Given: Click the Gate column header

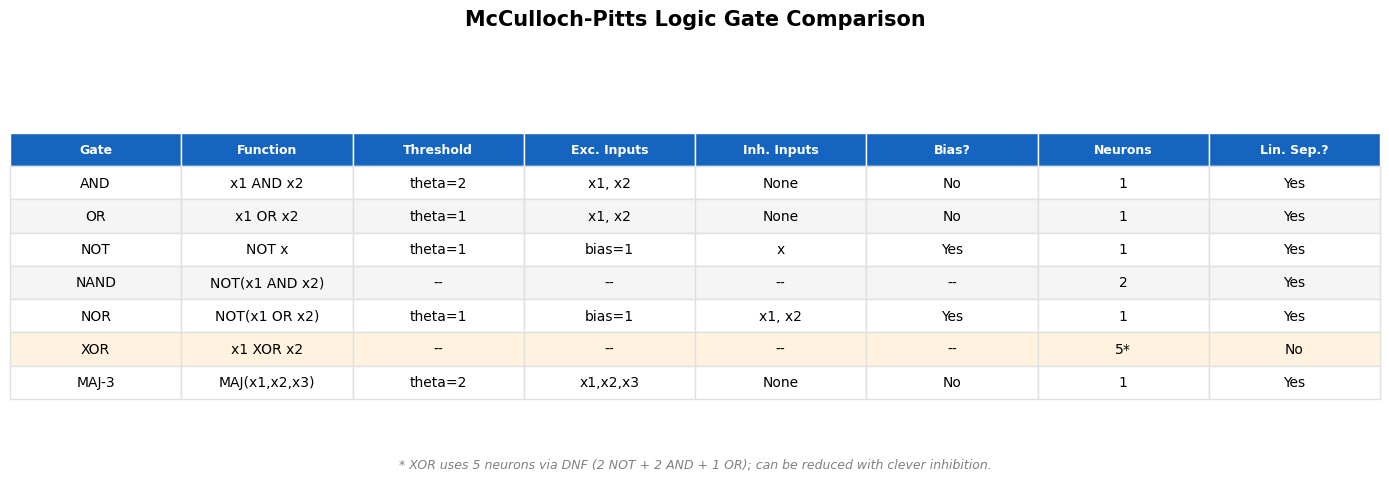Looking at the screenshot, I should (96, 150).
